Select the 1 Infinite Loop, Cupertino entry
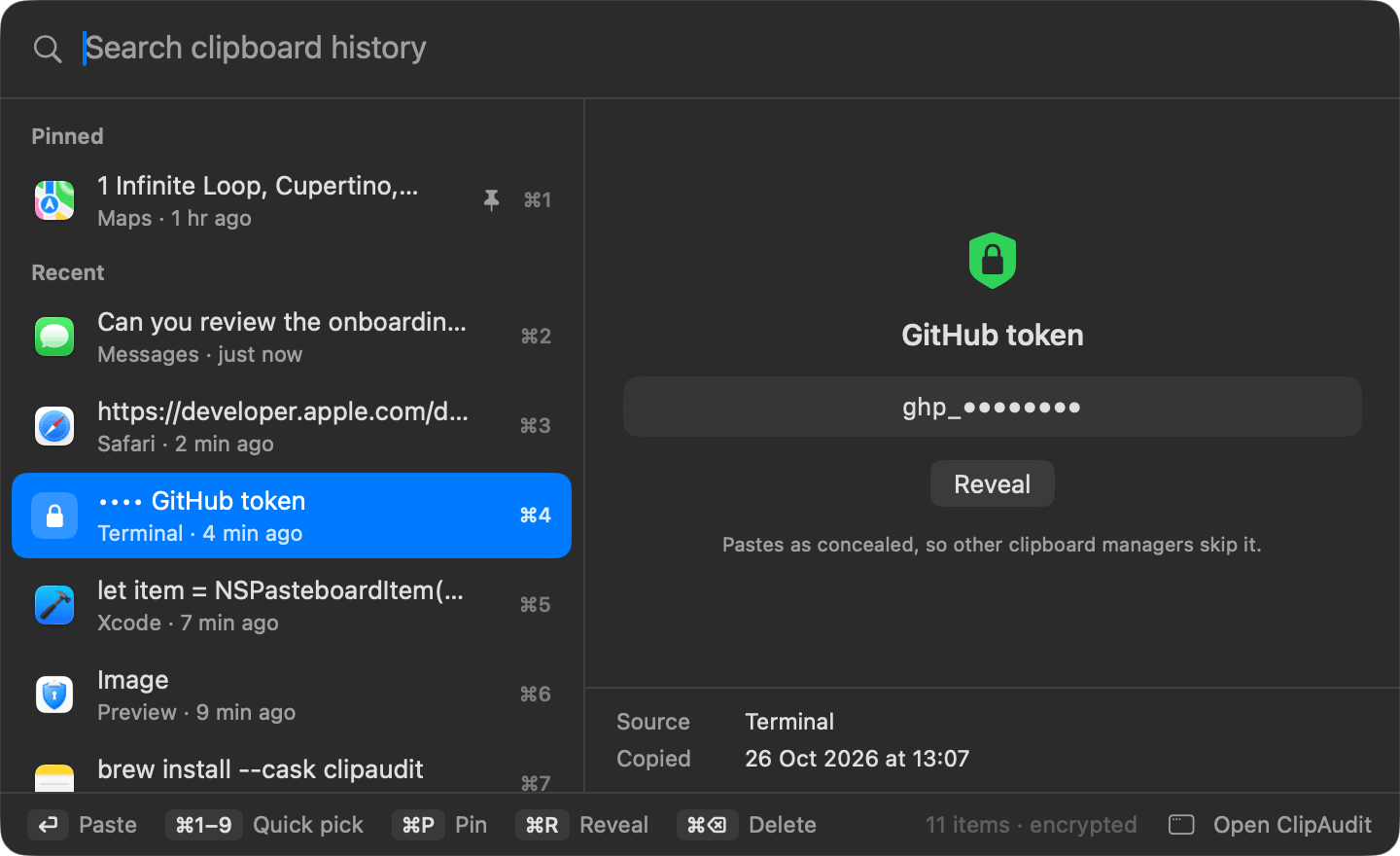 pos(292,200)
